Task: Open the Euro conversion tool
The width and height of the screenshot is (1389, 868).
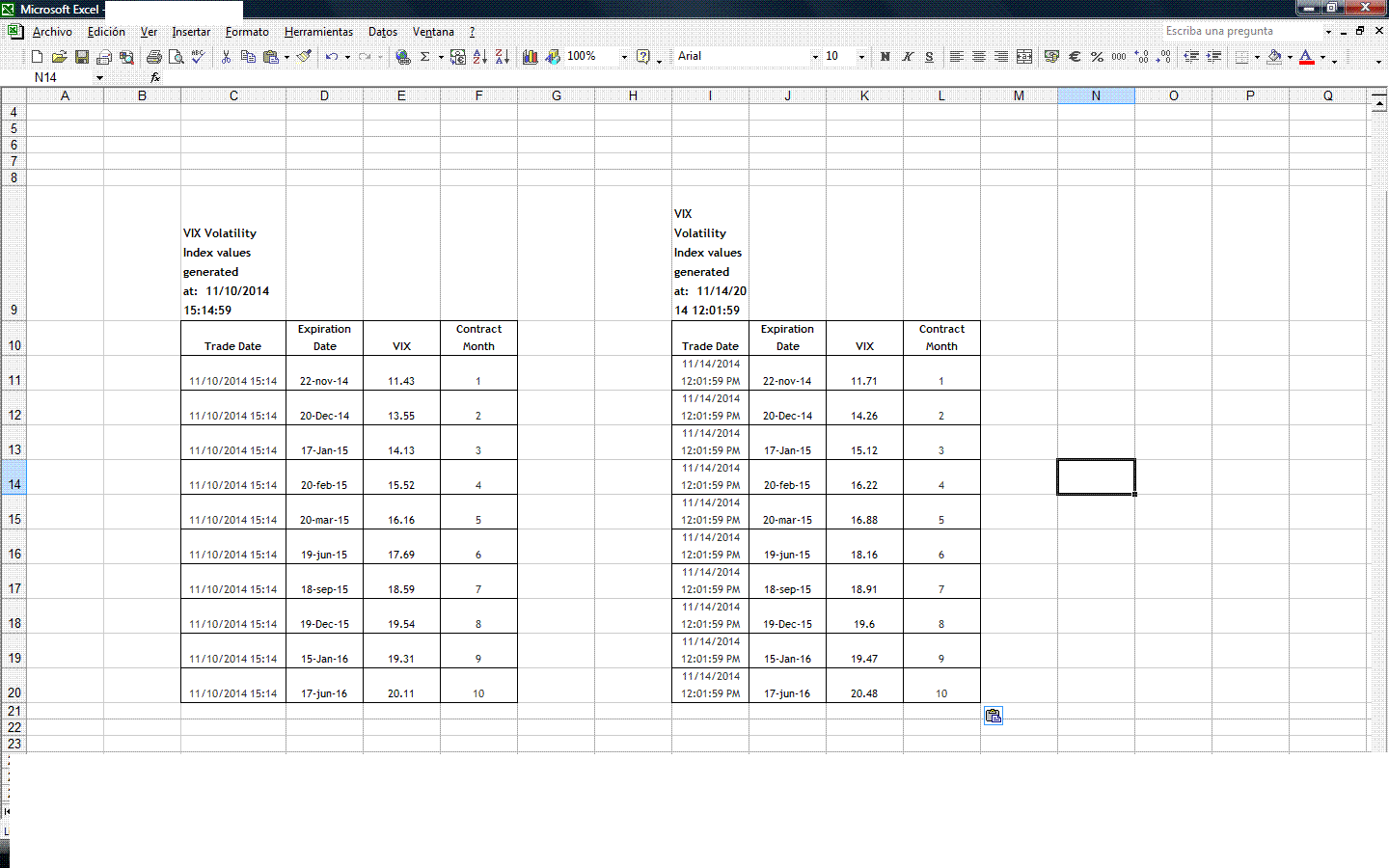Action: pos(457,57)
